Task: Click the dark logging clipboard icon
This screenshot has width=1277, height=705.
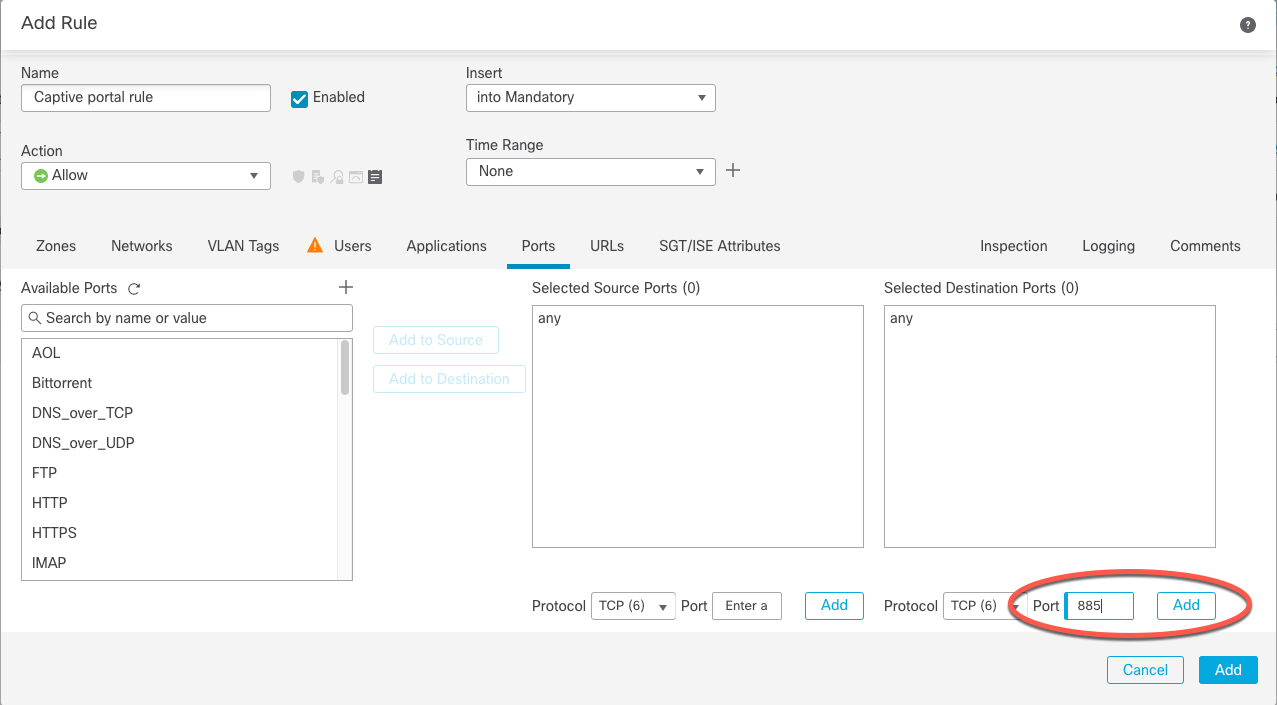Action: tap(375, 176)
